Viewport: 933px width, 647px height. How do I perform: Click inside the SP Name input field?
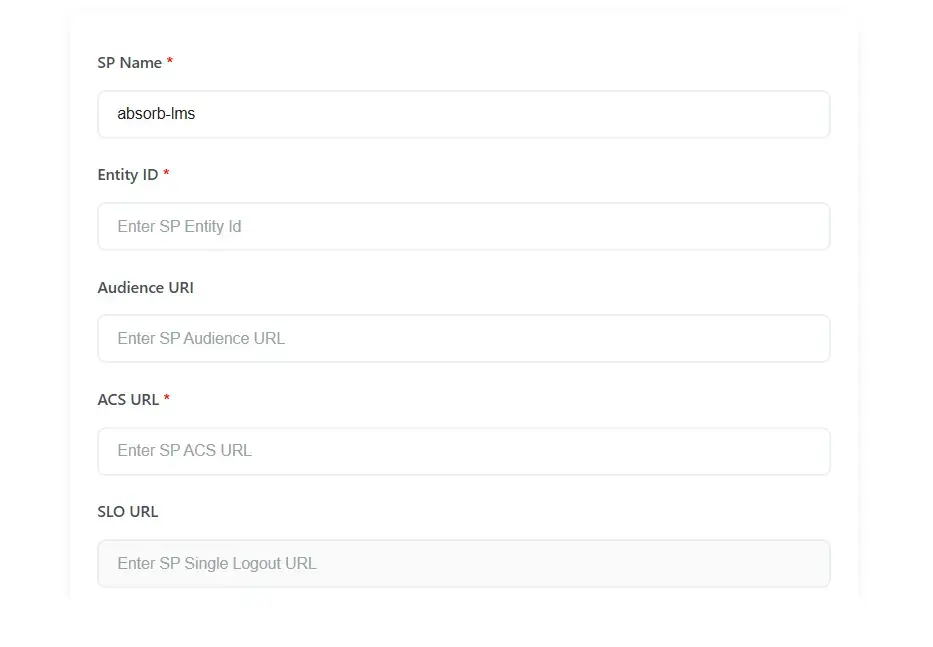coord(463,114)
